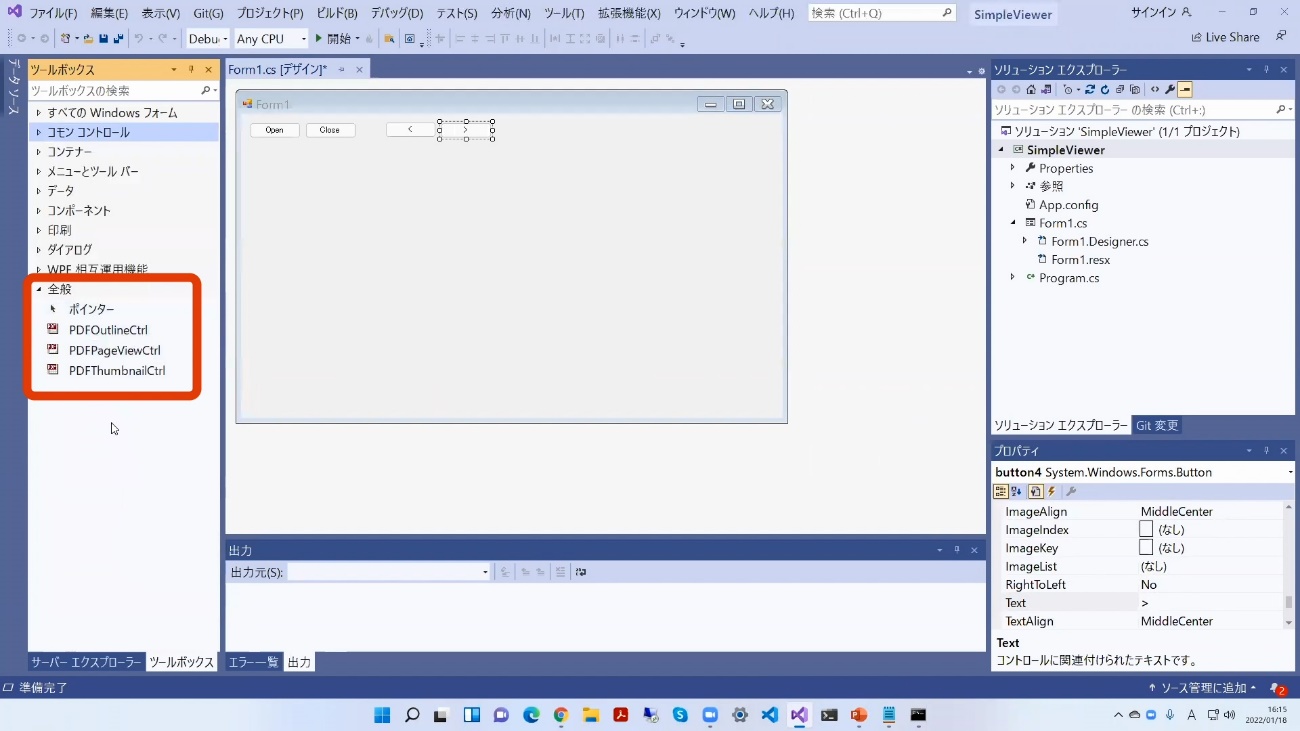The width and height of the screenshot is (1300, 731).
Task: Click the Home icon in Solution Explorer
Action: [1031, 90]
